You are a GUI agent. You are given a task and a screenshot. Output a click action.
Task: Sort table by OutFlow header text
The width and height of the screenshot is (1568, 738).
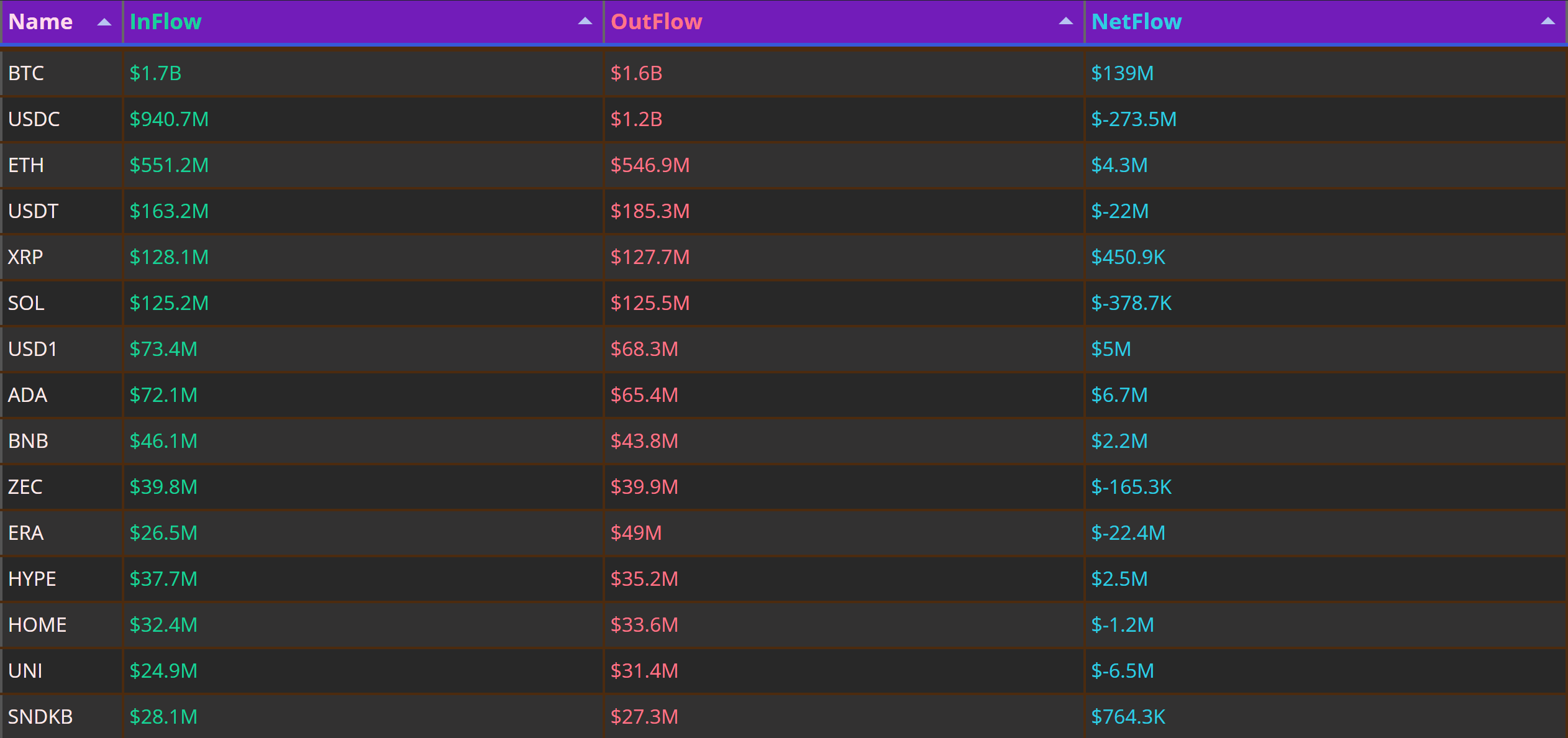(x=656, y=22)
